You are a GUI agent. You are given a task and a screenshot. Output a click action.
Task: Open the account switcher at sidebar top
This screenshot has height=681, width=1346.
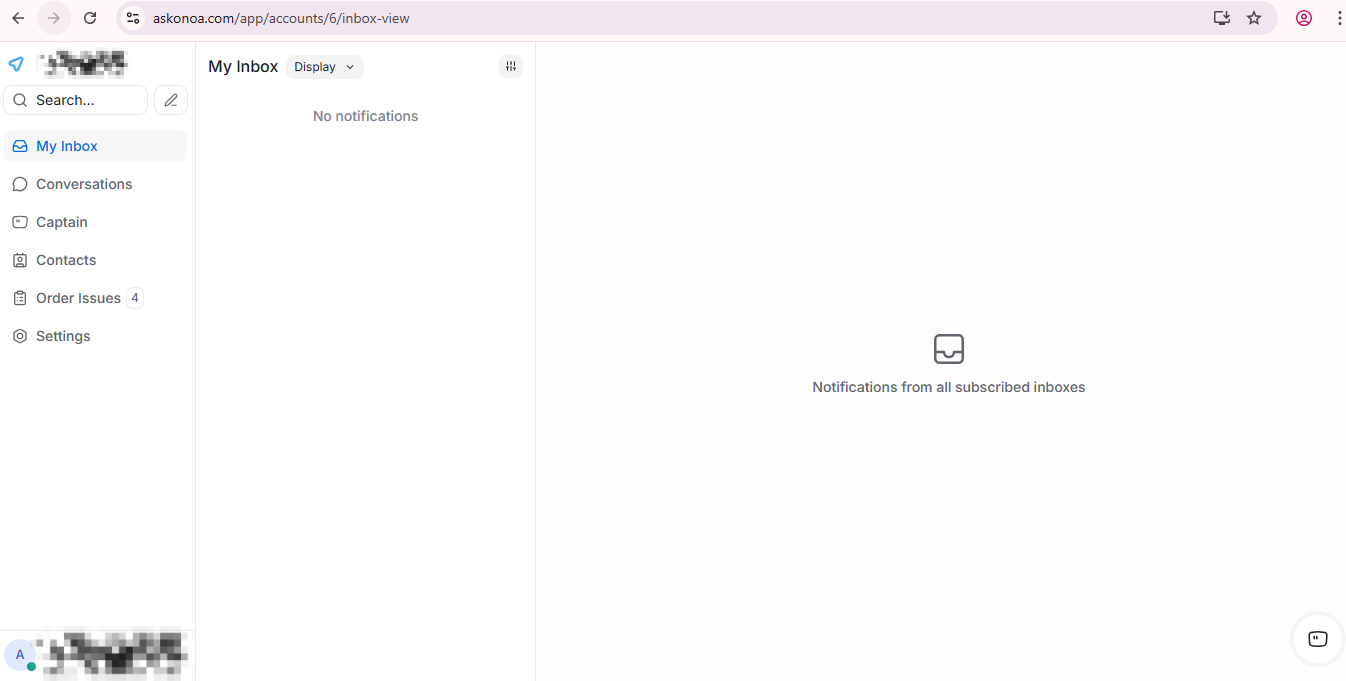coord(83,64)
